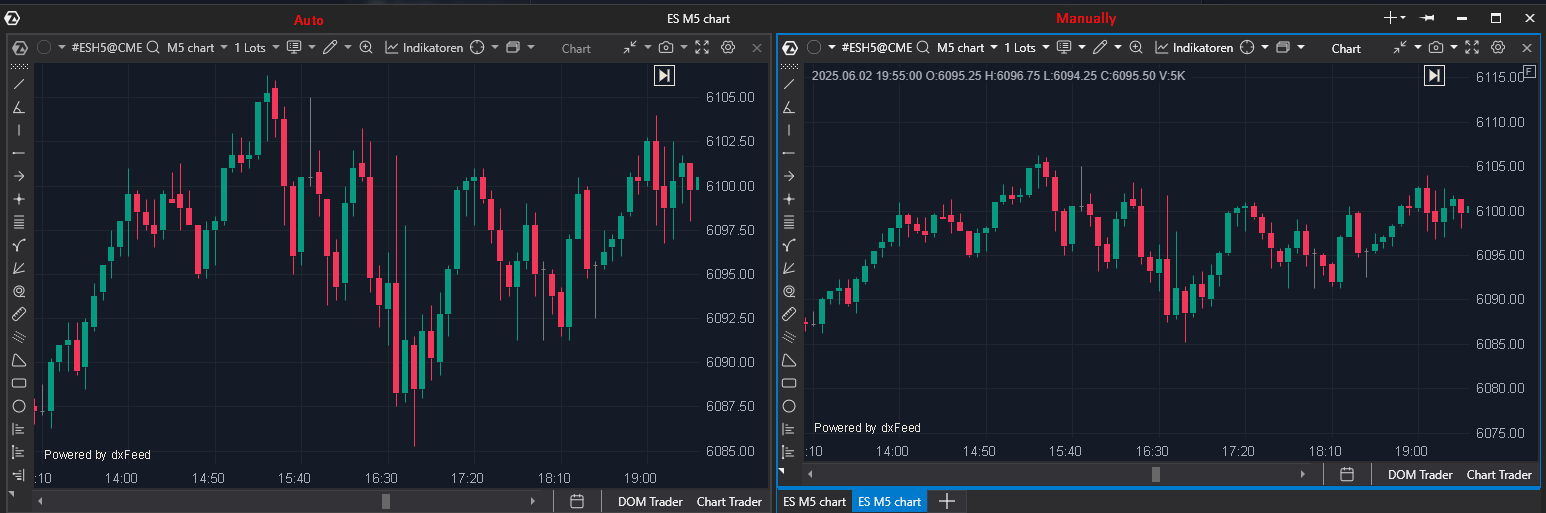Screen dimensions: 1546x513
Task: Select the ruler measure tool in left chart
Action: [x=18, y=314]
